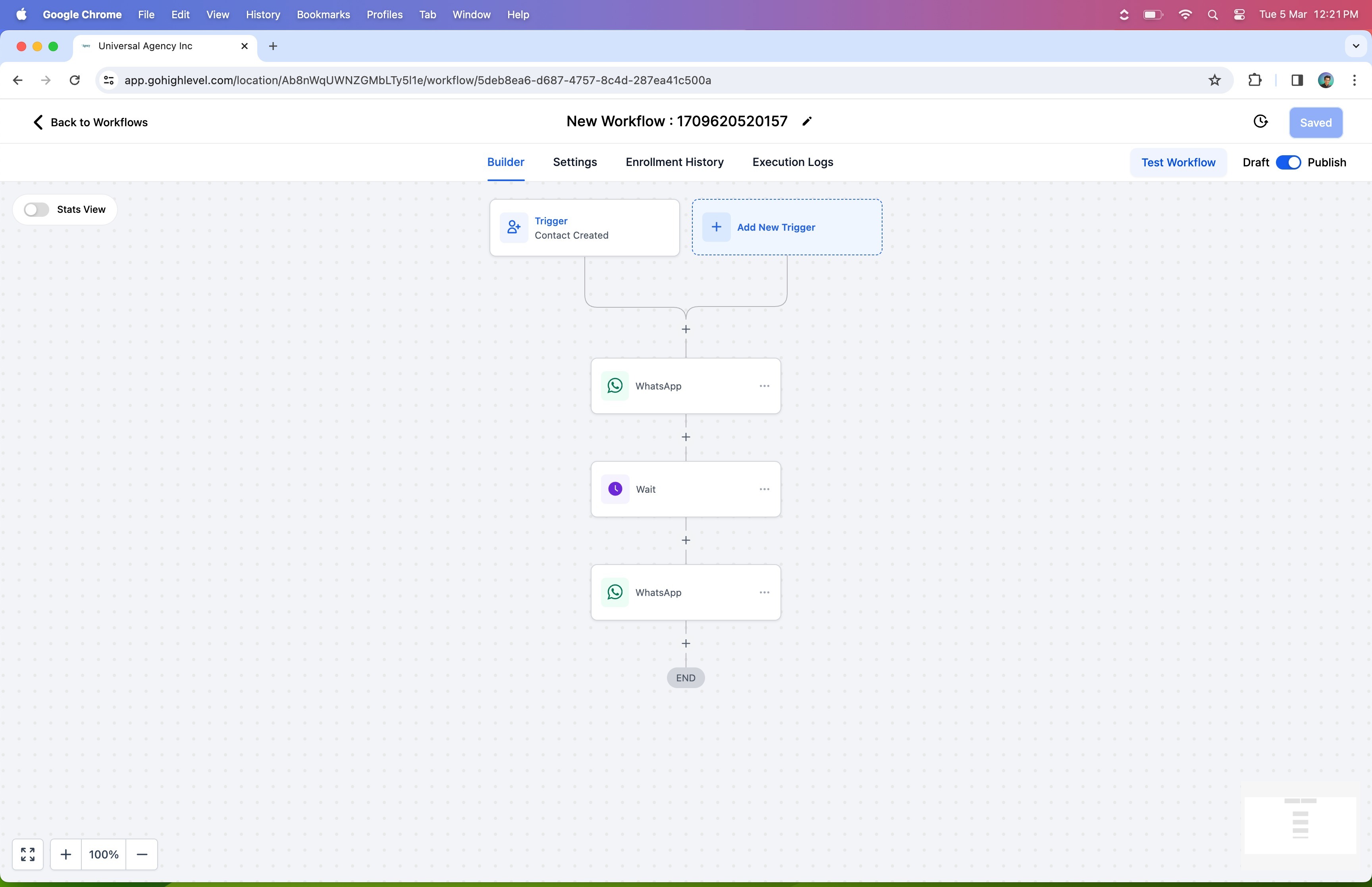Click the Test Workflow button
Screen dimensions: 1372x887
click(1178, 162)
